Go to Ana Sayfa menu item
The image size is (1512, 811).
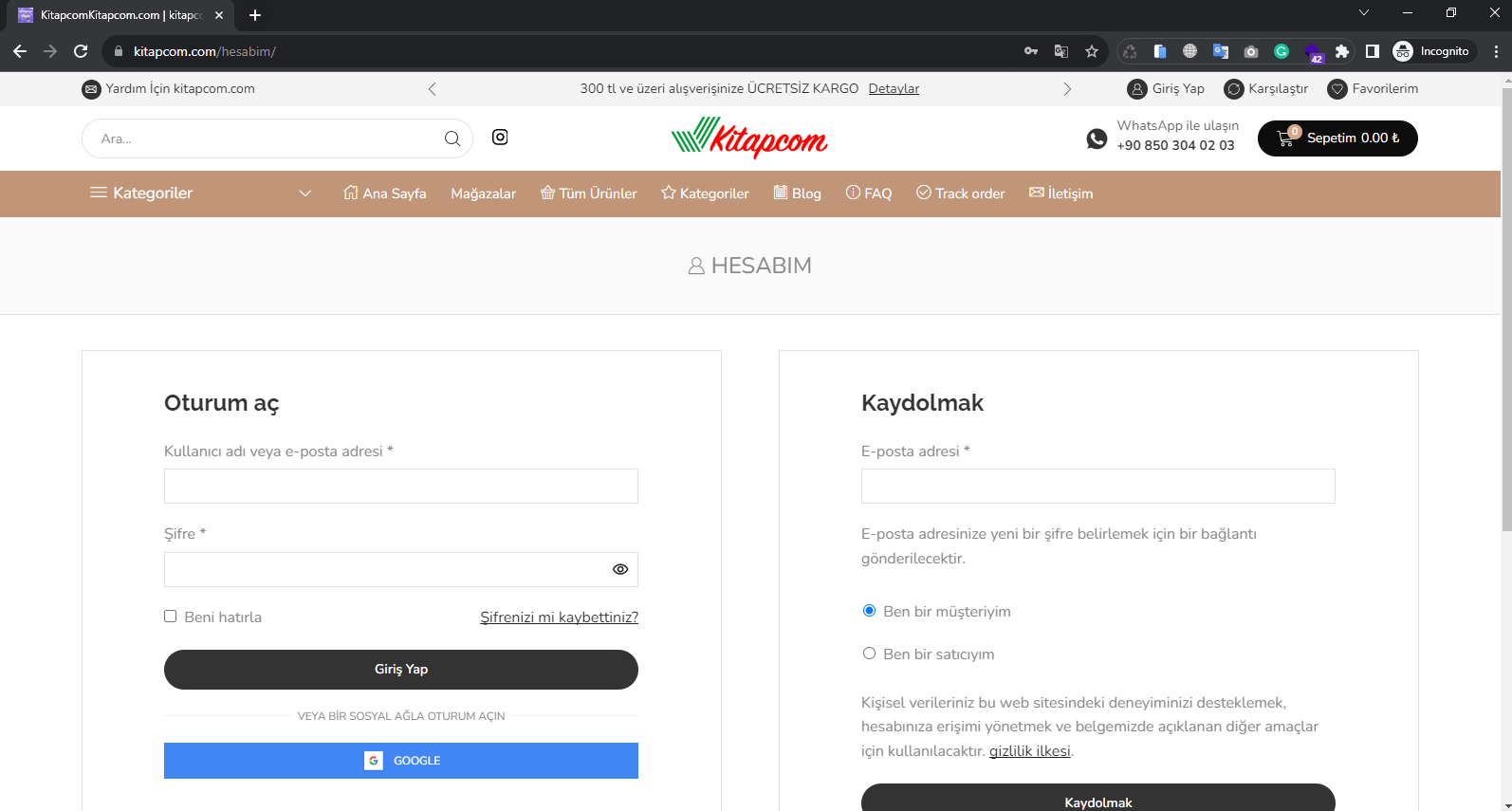384,194
